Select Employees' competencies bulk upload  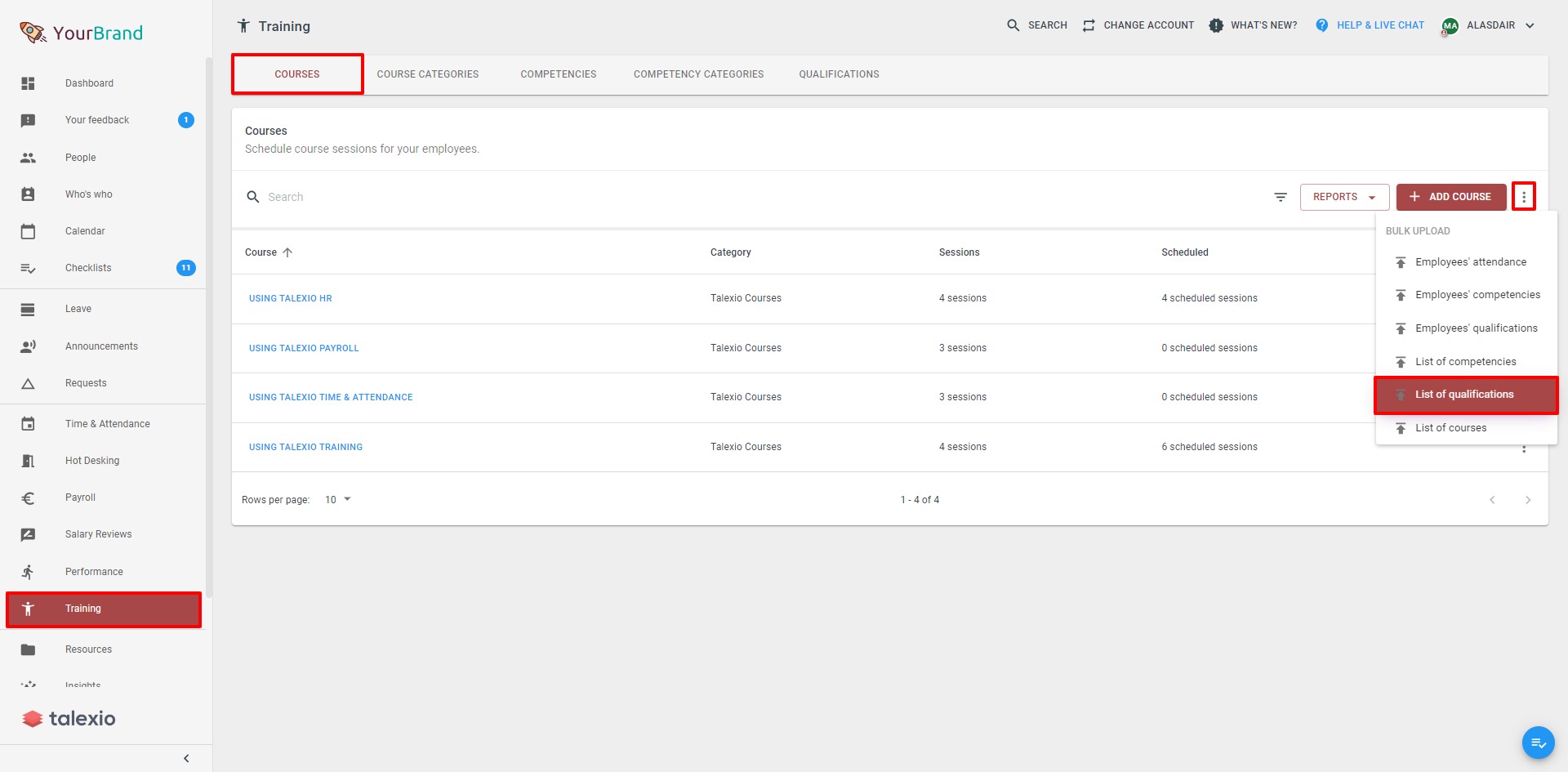coord(1467,295)
